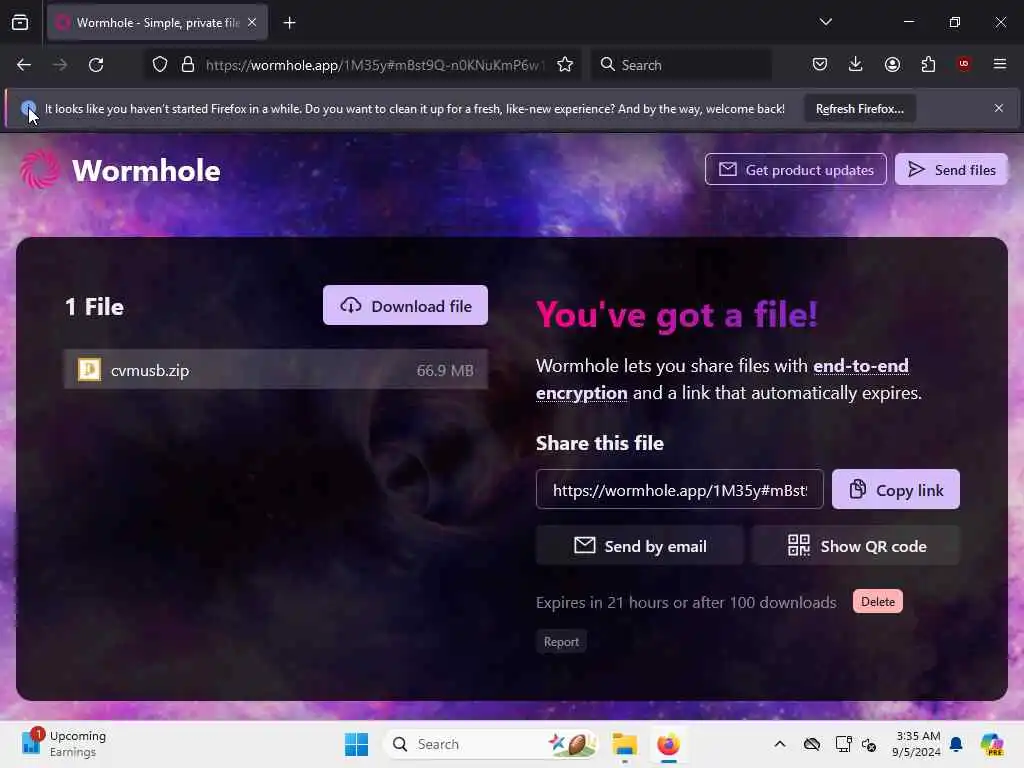Close the Wormhole browser tab
This screenshot has width=1024, height=768.
(x=252, y=22)
